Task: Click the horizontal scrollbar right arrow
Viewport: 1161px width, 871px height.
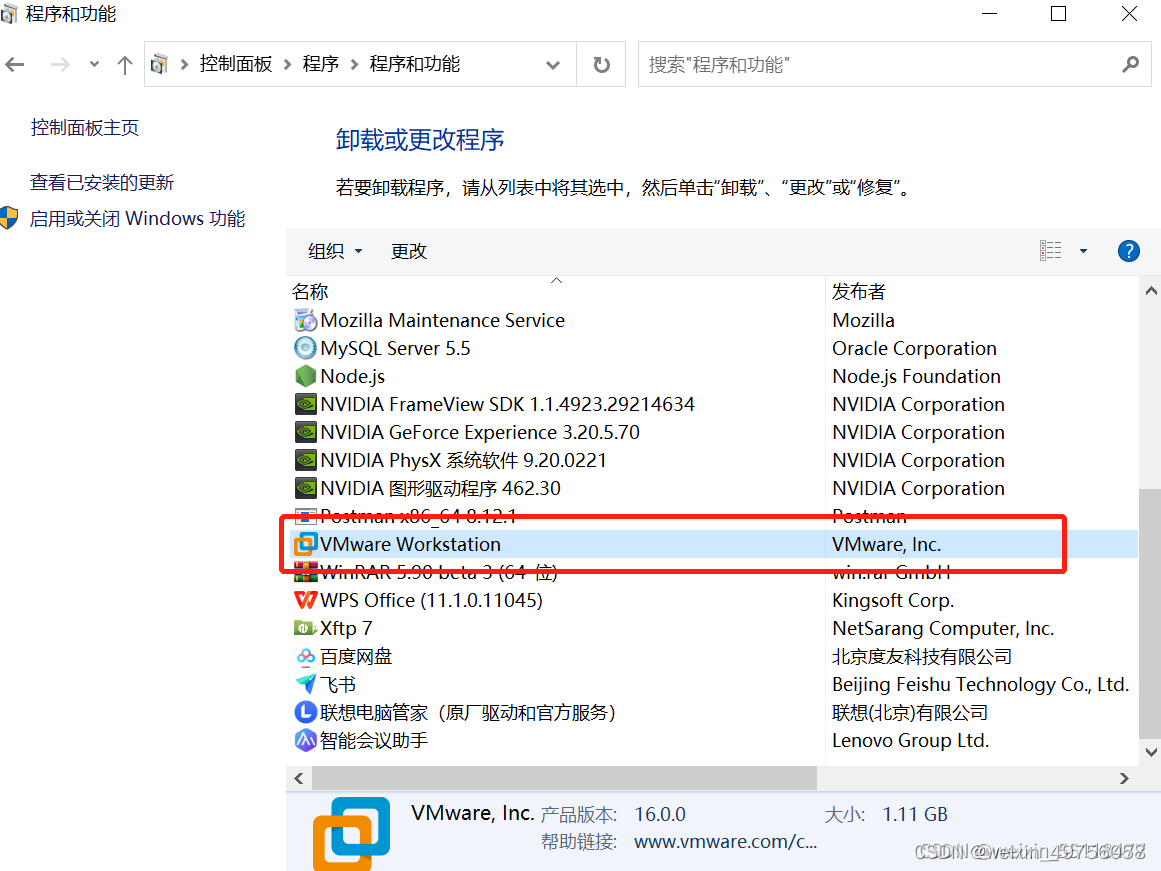Action: pyautogui.click(x=1124, y=778)
